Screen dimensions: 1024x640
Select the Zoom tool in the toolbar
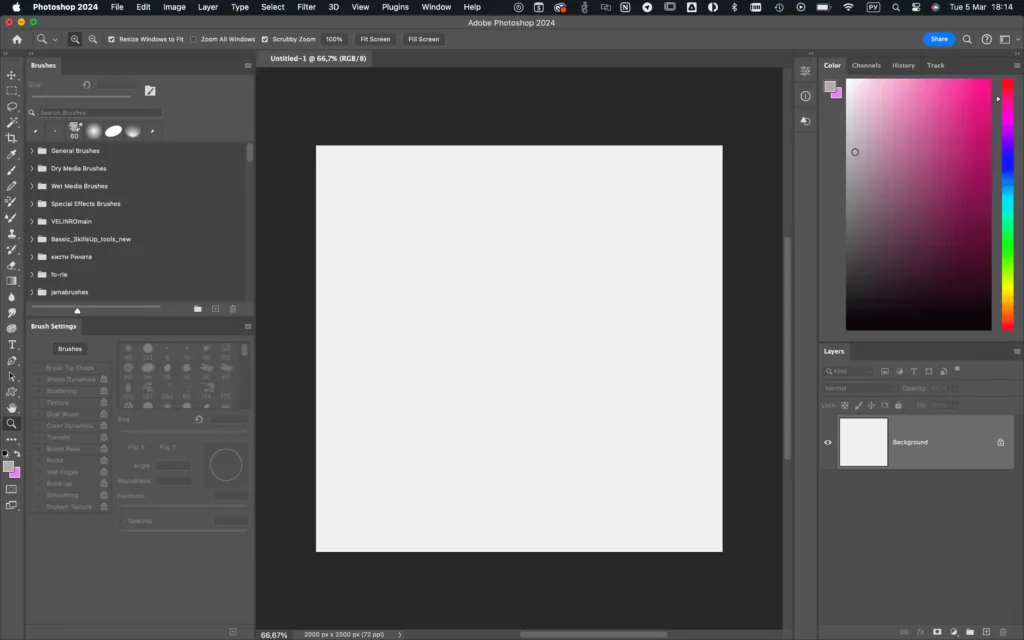(12, 424)
